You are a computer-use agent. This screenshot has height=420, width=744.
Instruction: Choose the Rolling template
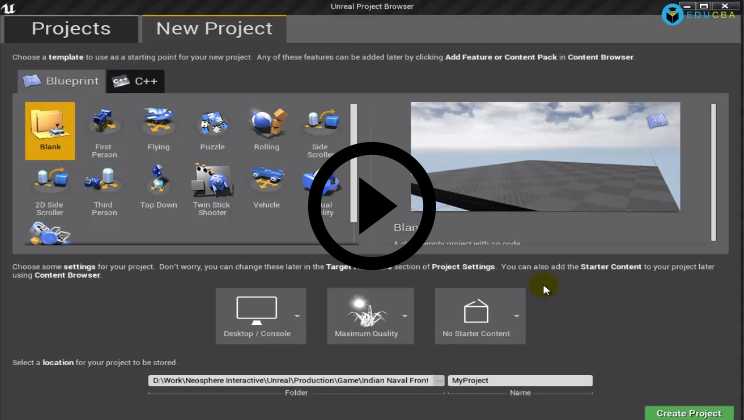coord(266,129)
